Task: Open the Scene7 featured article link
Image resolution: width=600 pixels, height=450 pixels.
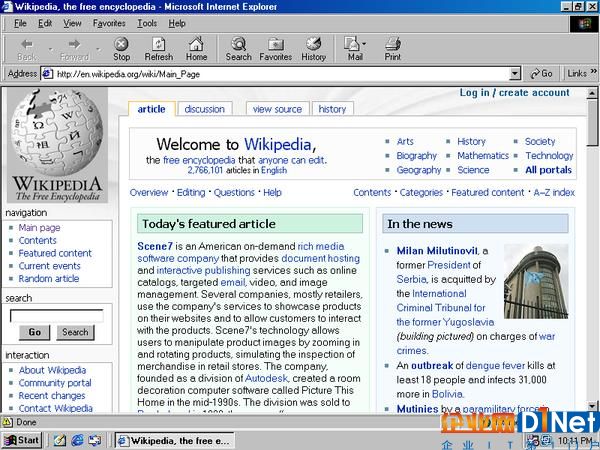Action: tap(155, 246)
